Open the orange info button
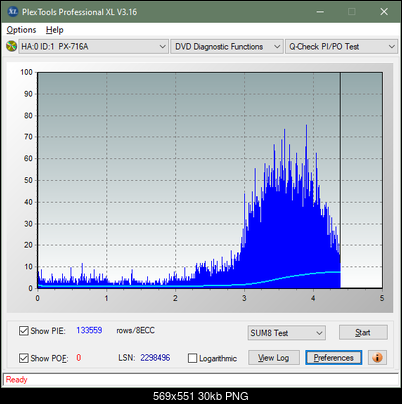This screenshot has height=404, width=402. [377, 358]
